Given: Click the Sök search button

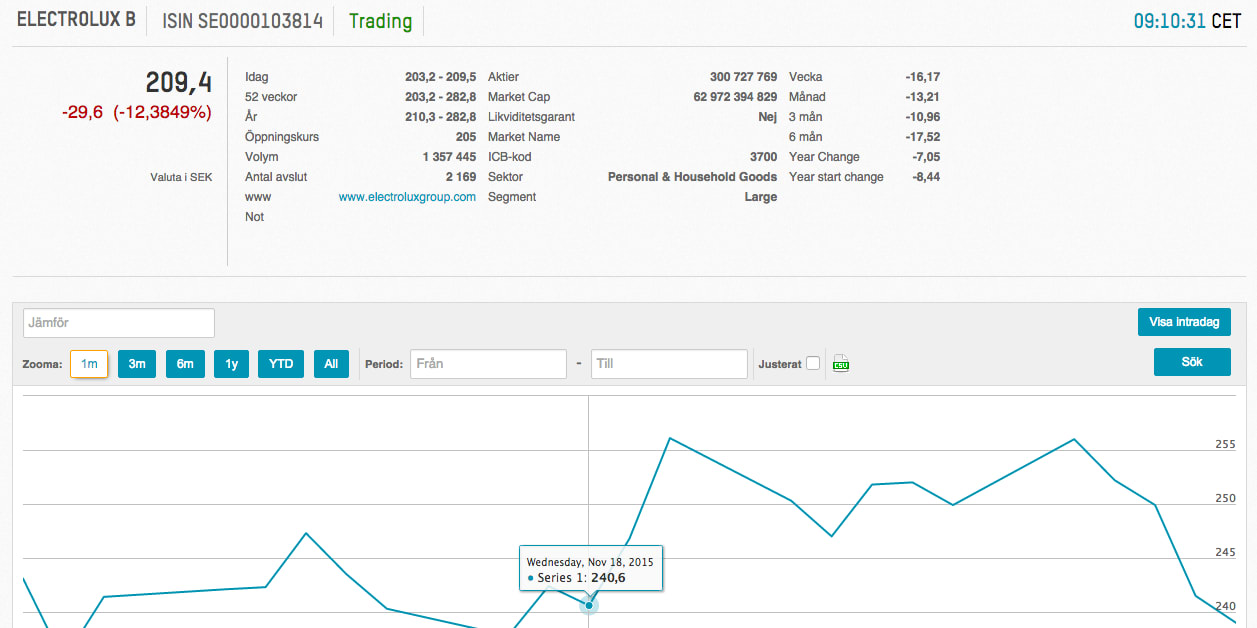Looking at the screenshot, I should pyautogui.click(x=1191, y=362).
